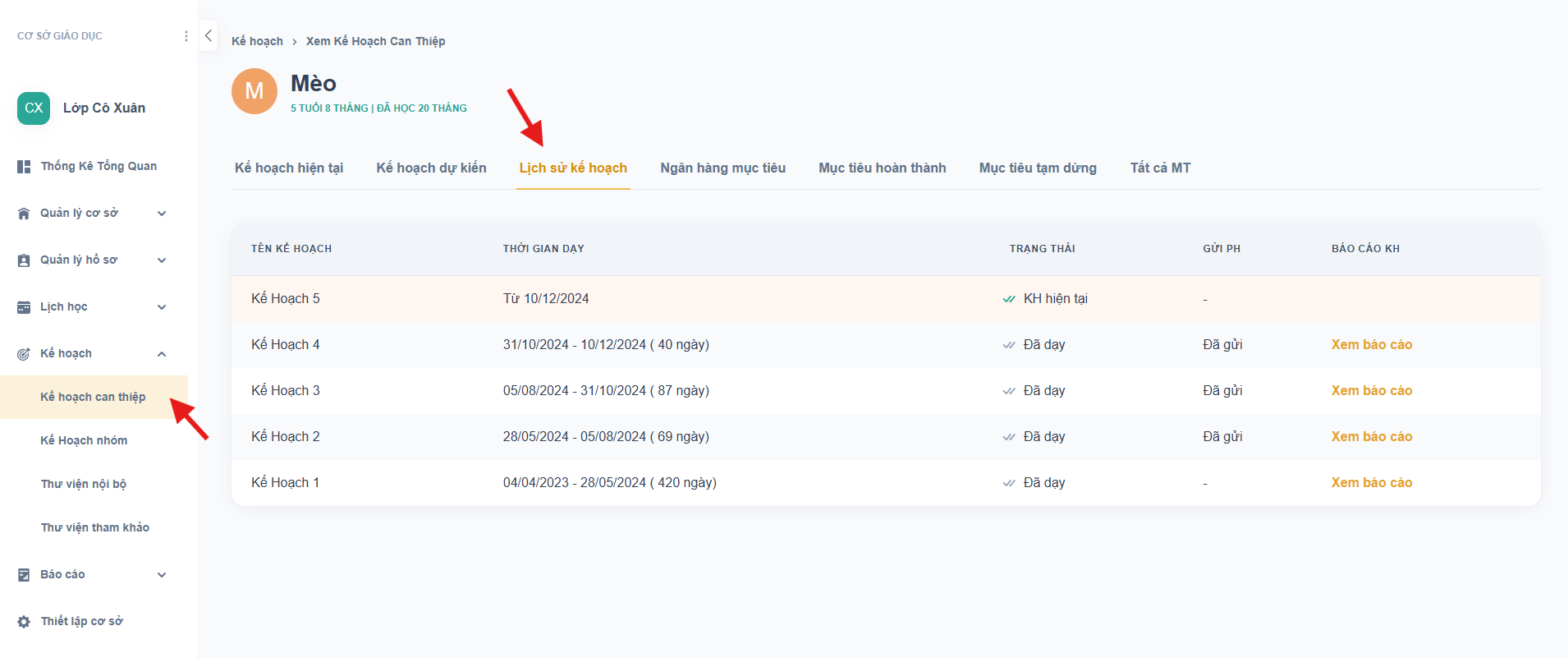Click the Quản lý cơ sở home icon
The height and width of the screenshot is (658, 1568).
[x=24, y=214]
